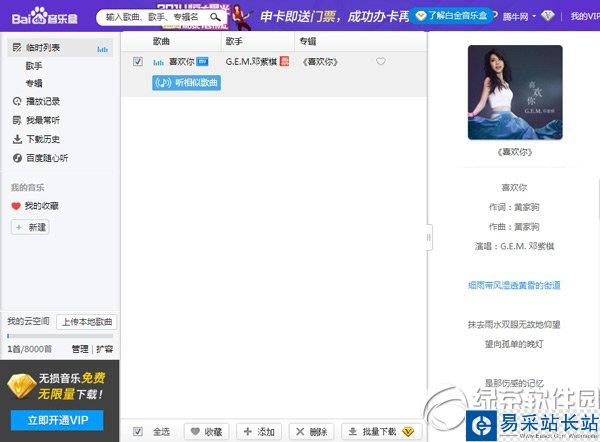
Task: Click 添加 button in bottom toolbar
Action: pyautogui.click(x=259, y=432)
